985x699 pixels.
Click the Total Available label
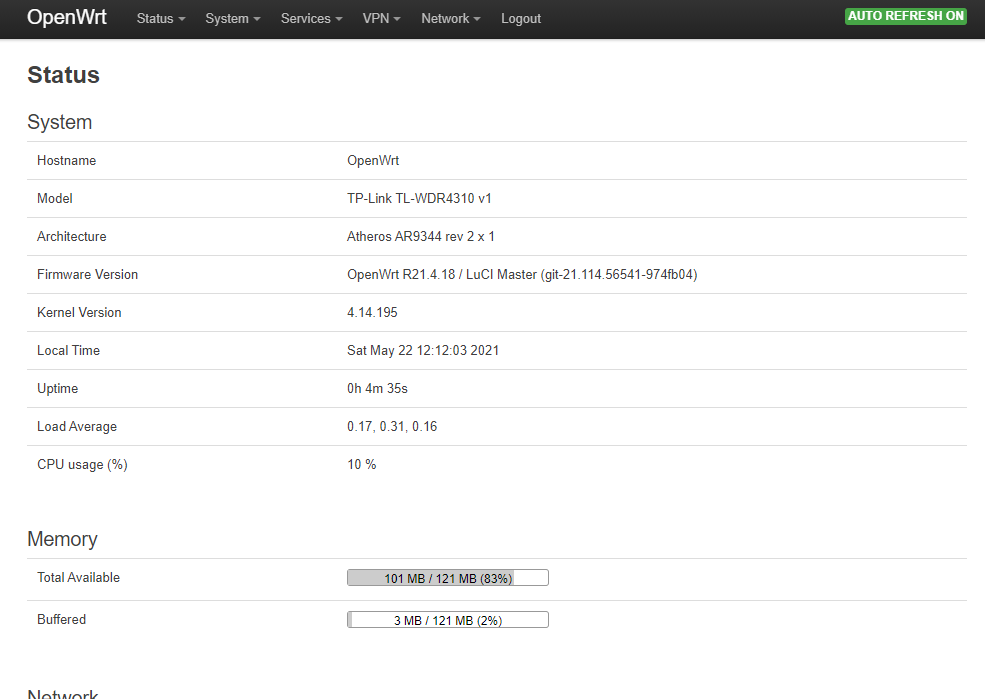(79, 578)
